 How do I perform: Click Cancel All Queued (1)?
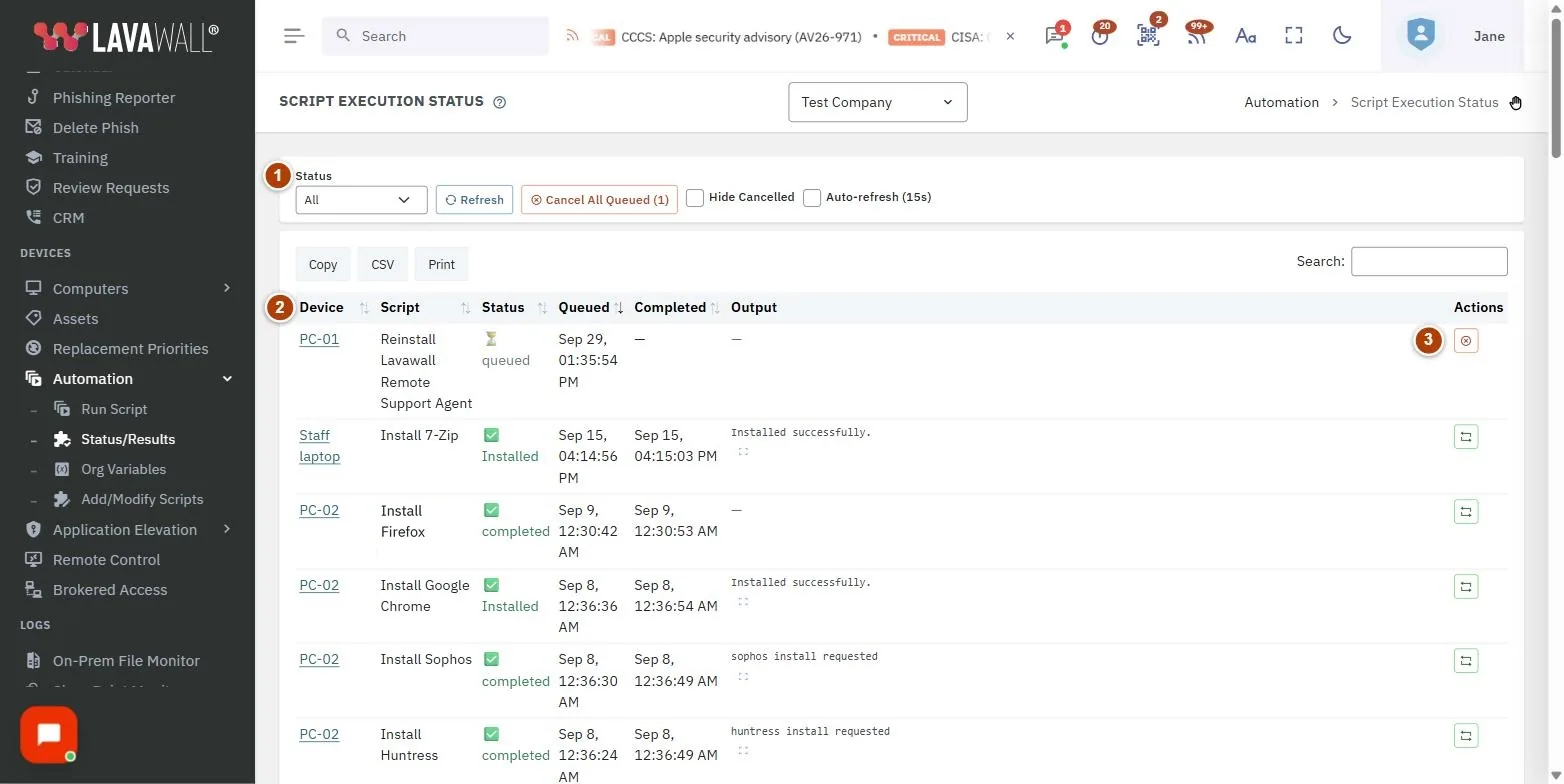tap(599, 200)
